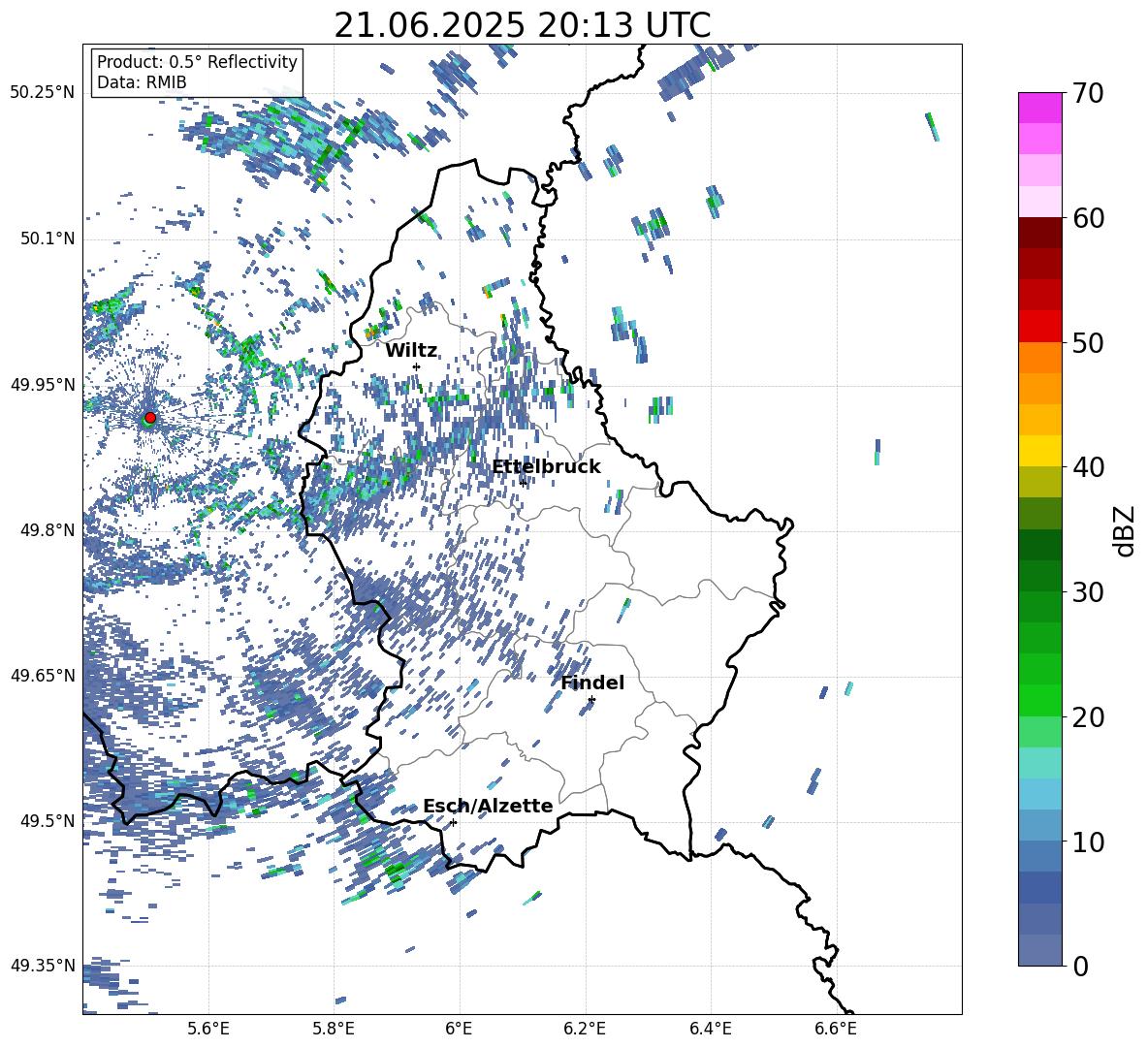
Task: Click the Findel station label
Action: click(x=592, y=683)
